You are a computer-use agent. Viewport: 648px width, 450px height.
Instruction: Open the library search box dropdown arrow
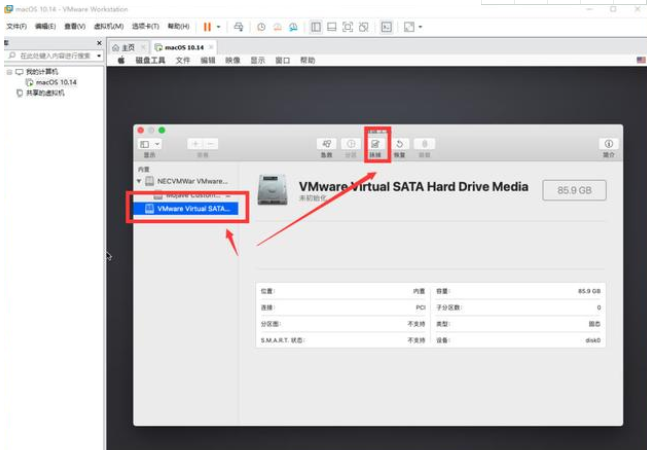(x=98, y=56)
